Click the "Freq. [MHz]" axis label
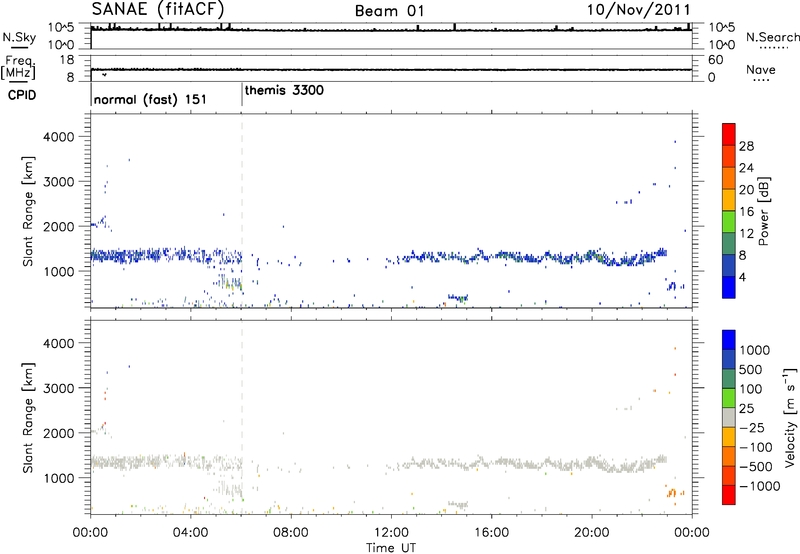This screenshot has width=800, height=554. click(x=19, y=67)
